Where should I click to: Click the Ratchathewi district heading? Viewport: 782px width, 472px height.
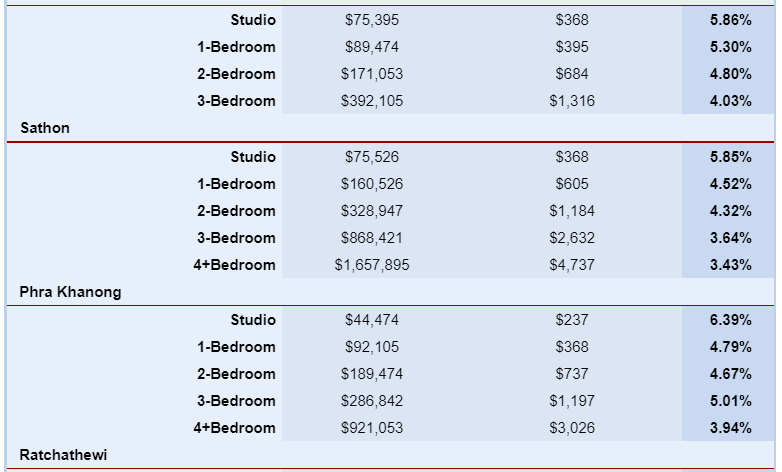63,455
